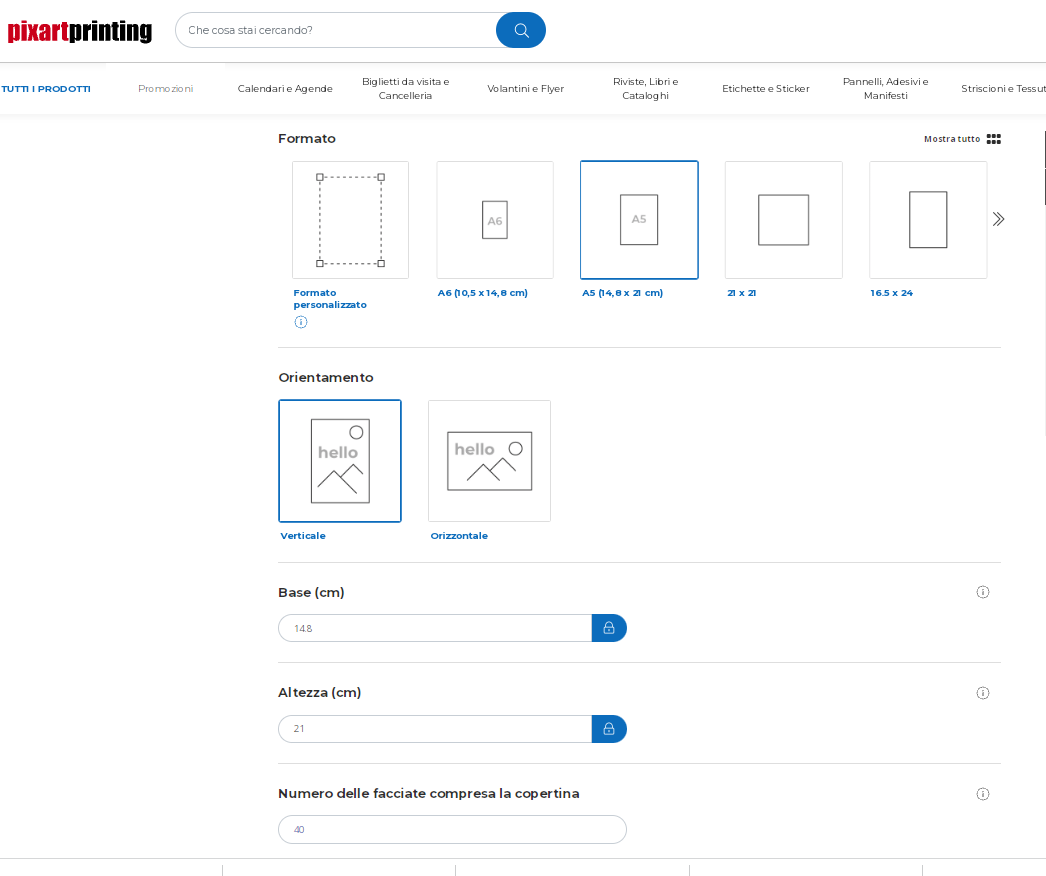Choose the A6 format option

point(495,220)
